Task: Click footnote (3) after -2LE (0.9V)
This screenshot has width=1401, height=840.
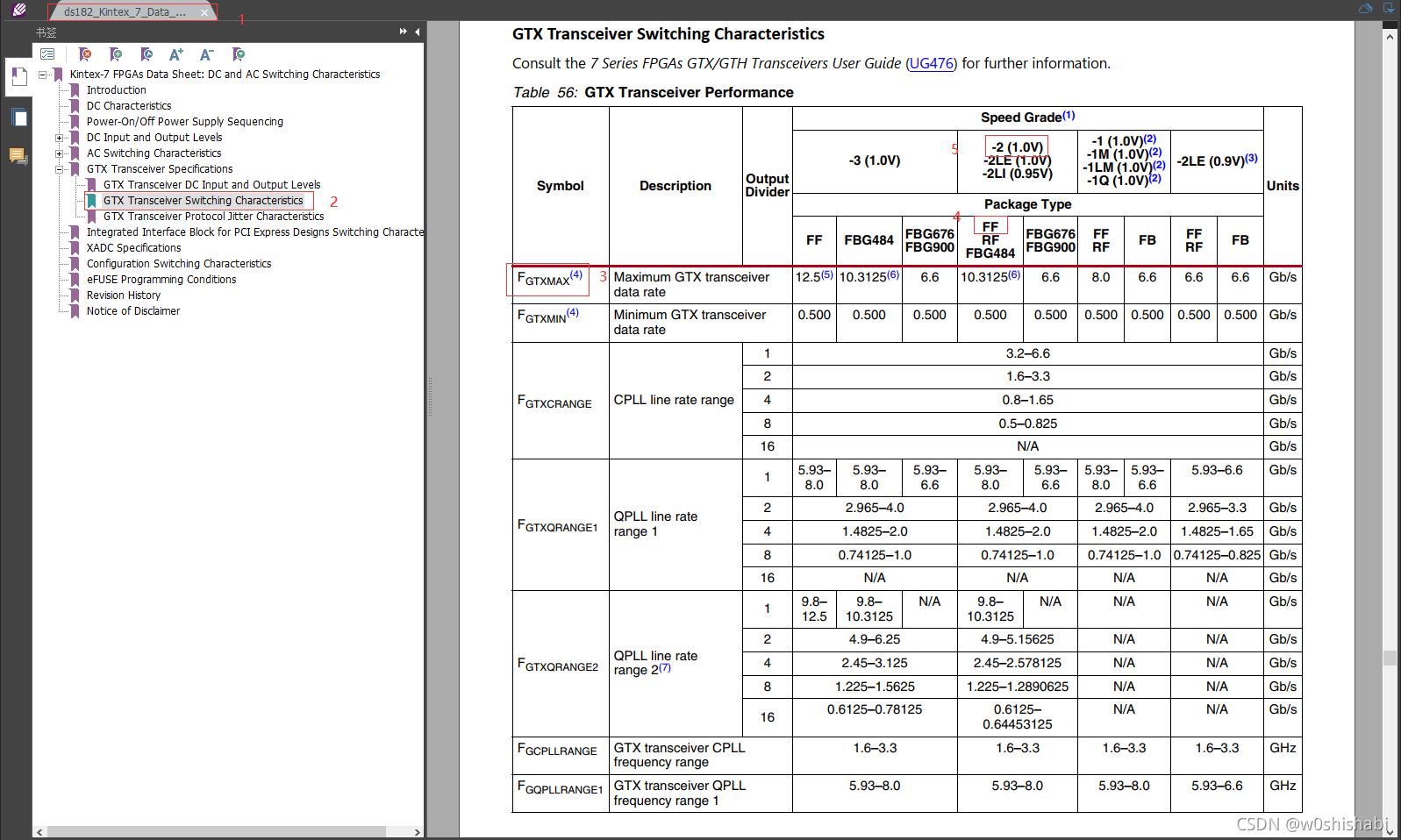Action: (x=1251, y=158)
